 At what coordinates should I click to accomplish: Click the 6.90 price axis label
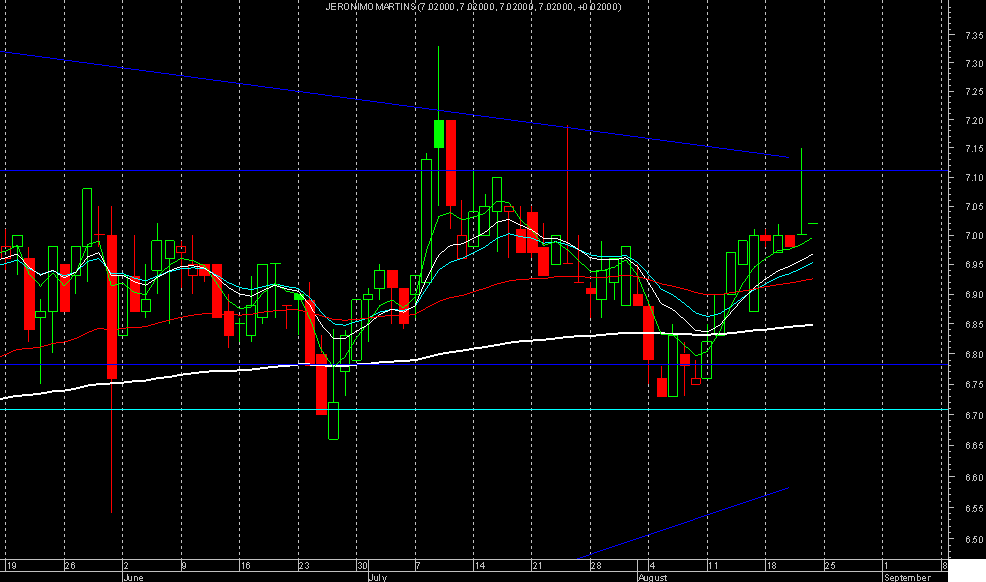tap(975, 295)
